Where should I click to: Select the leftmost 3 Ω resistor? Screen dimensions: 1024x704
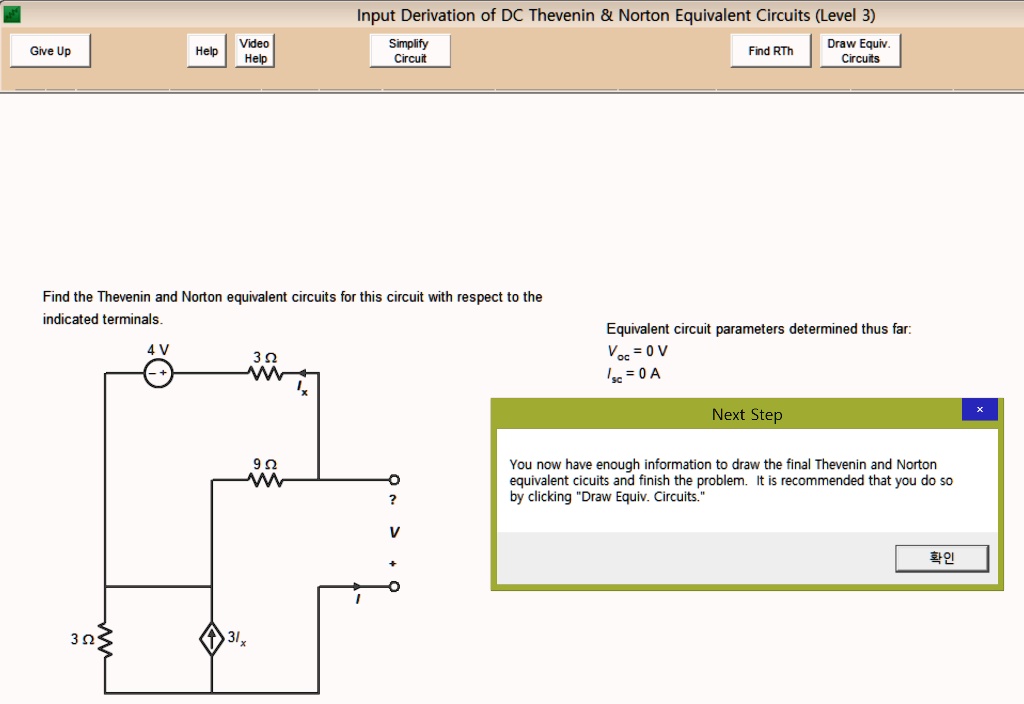[x=104, y=639]
